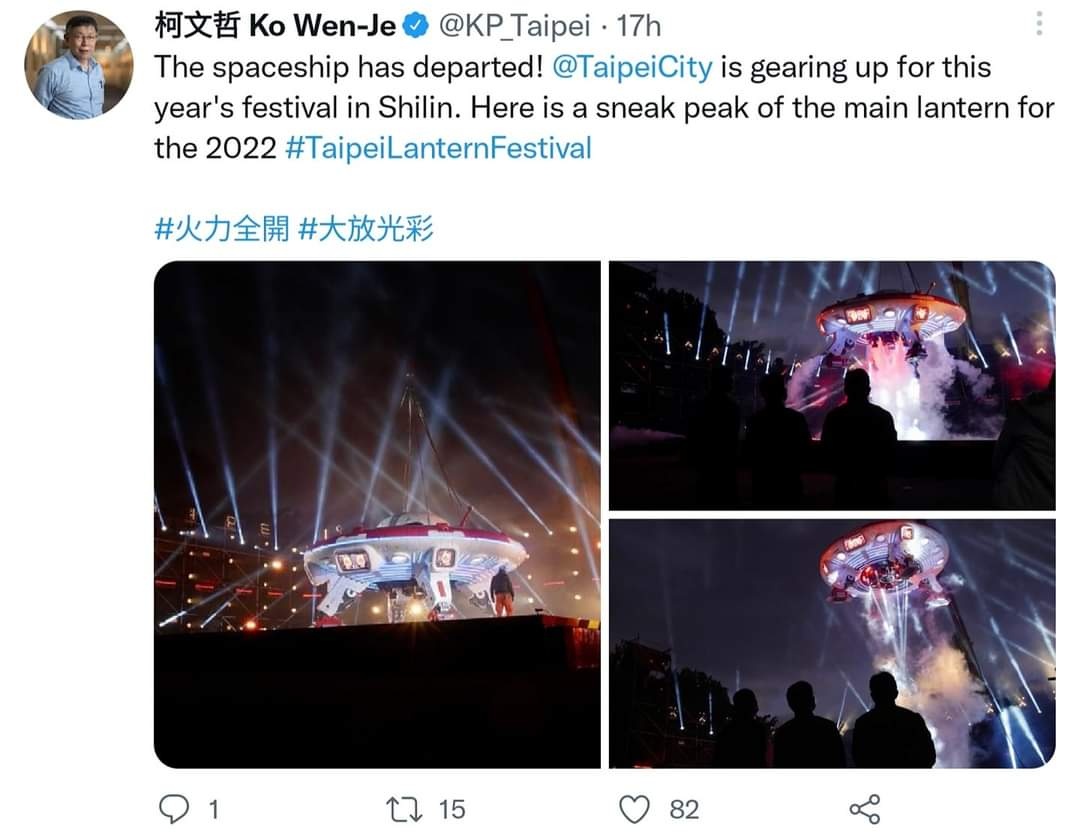
Task: Open the #火力全開 hashtag
Action: (222, 229)
